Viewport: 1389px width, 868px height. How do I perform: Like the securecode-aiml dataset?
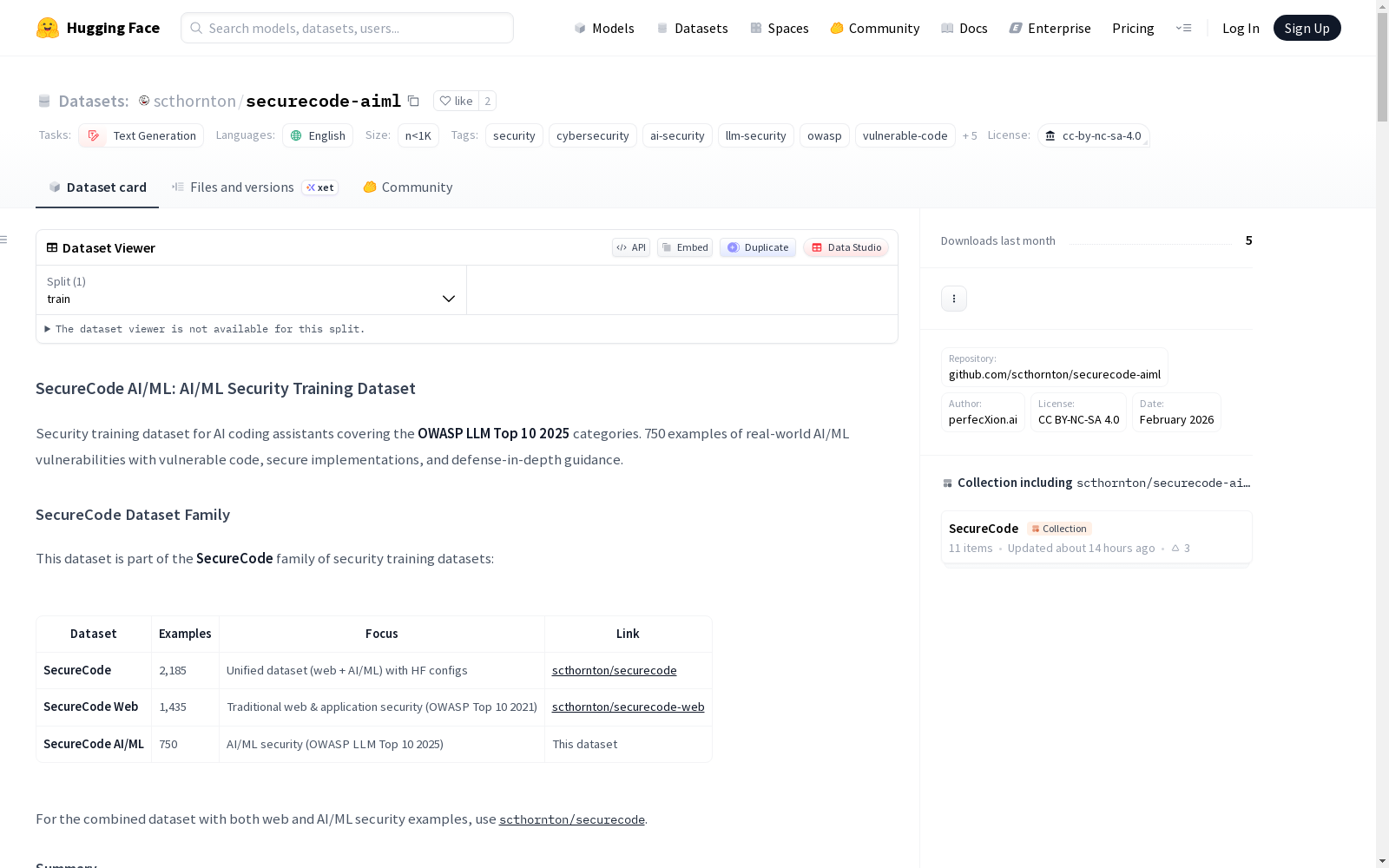(x=456, y=101)
